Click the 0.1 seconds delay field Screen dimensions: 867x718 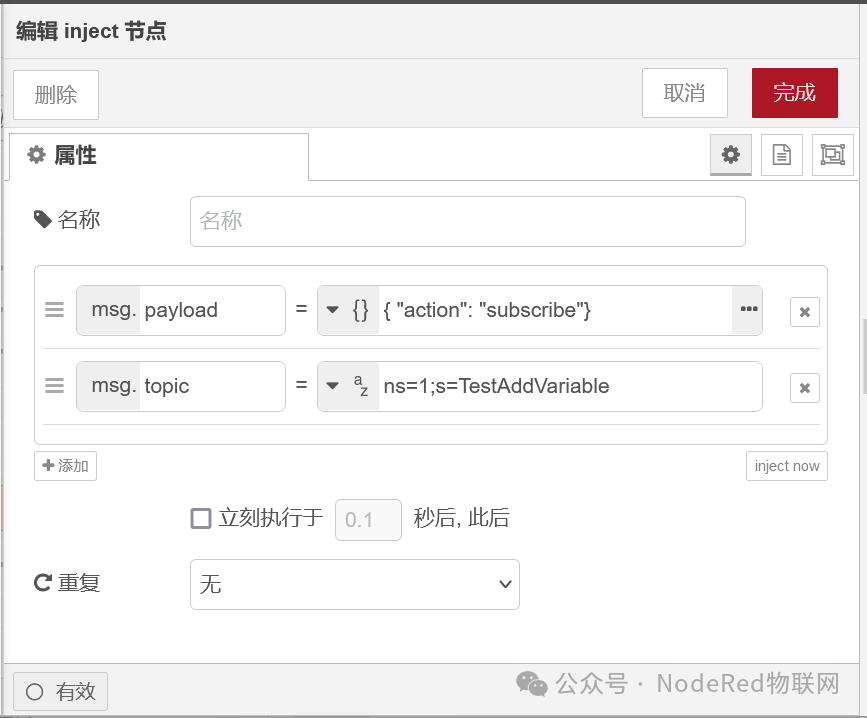coord(368,520)
